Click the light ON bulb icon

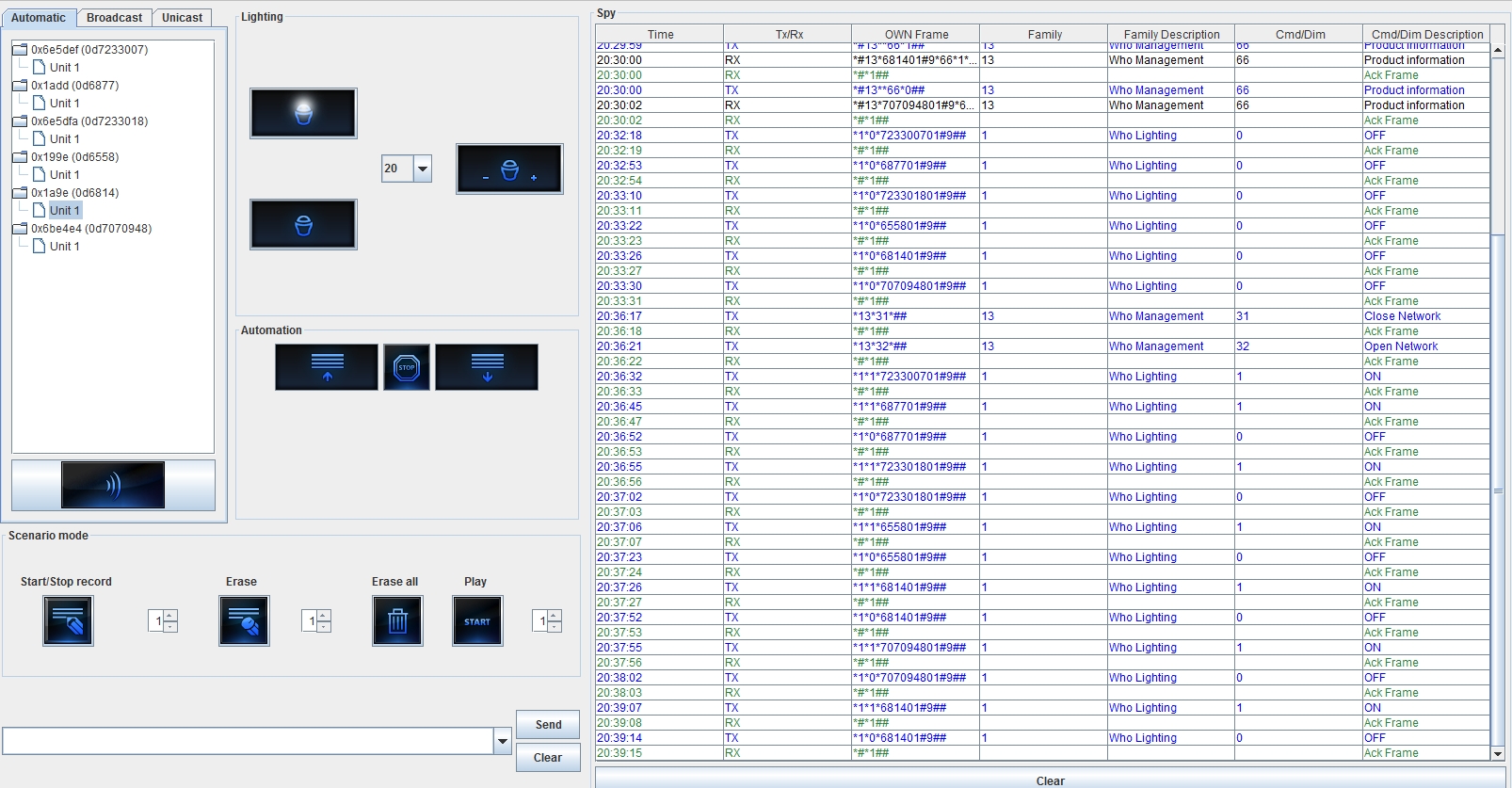click(303, 113)
